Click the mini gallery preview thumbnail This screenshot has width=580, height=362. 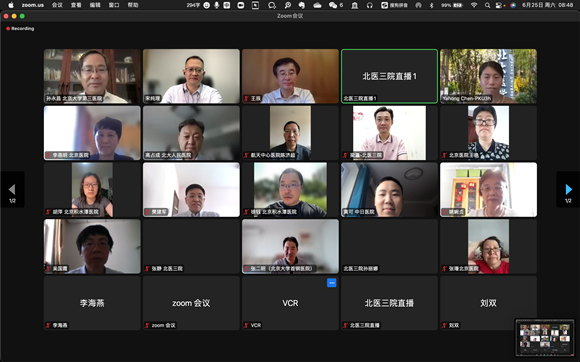click(544, 337)
